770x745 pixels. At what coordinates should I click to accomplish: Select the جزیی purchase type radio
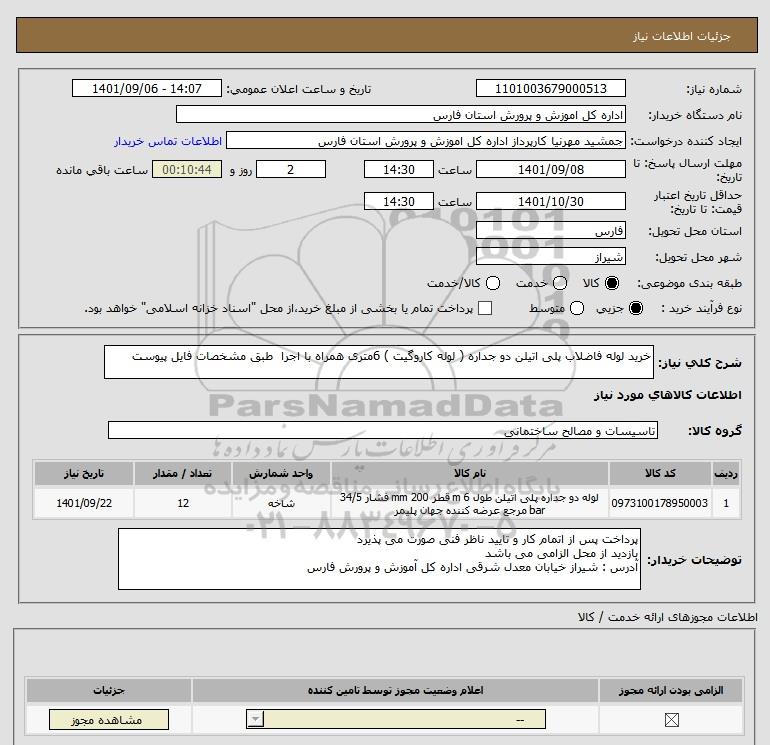(635, 308)
